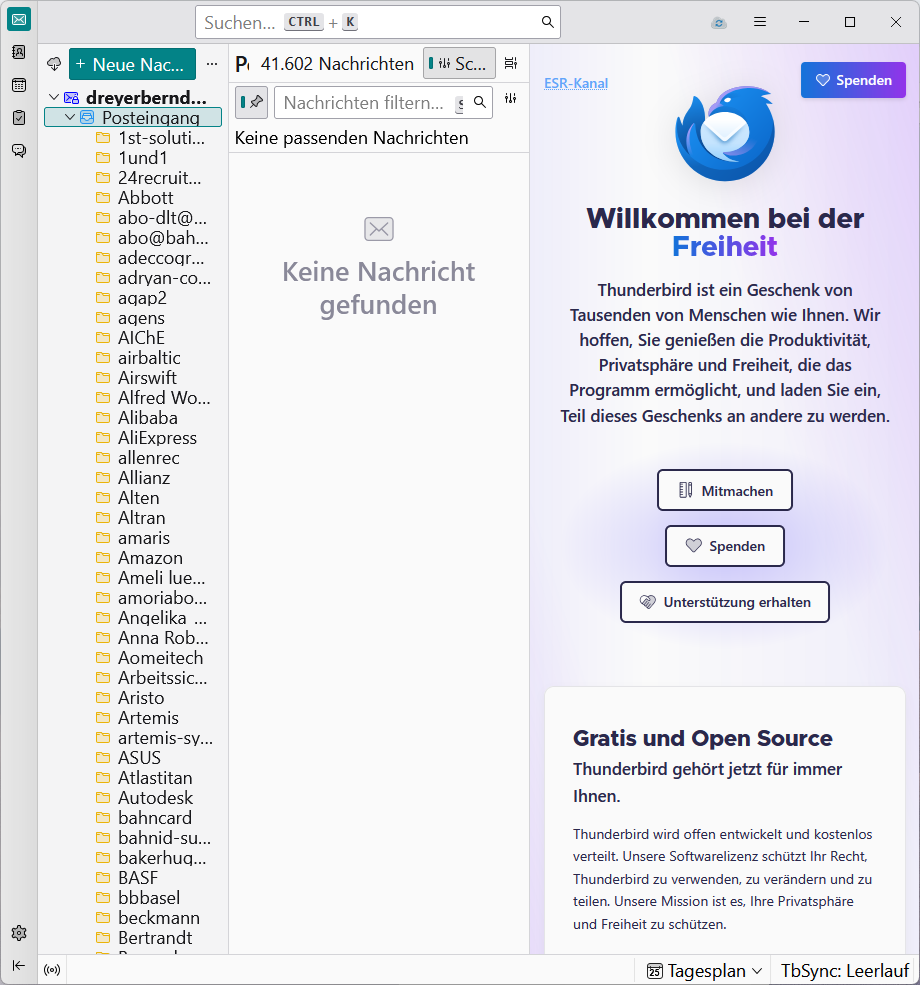The image size is (920, 985).
Task: Select the beckmann folder
Action: (x=158, y=918)
